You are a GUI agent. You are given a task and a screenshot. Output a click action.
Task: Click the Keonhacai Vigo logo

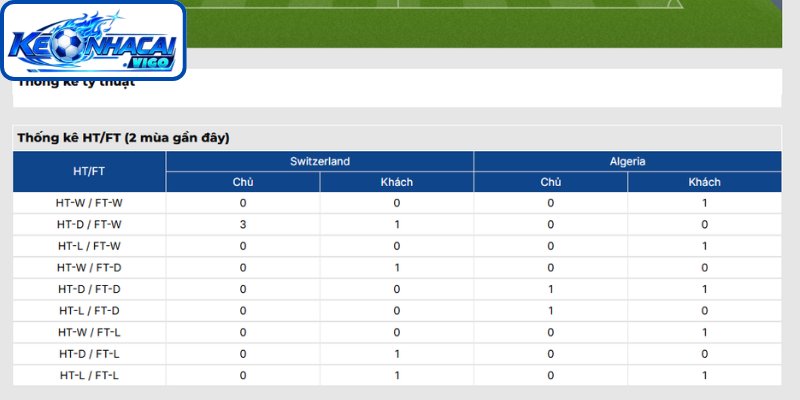[x=93, y=40]
